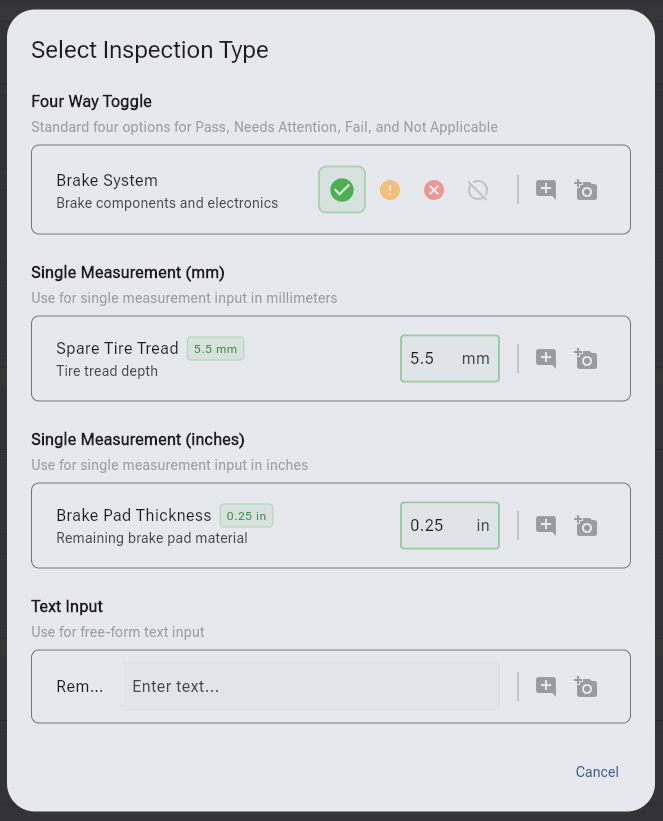This screenshot has width=663, height=821.
Task: Set Brake System to Not Applicable
Action: (478, 189)
